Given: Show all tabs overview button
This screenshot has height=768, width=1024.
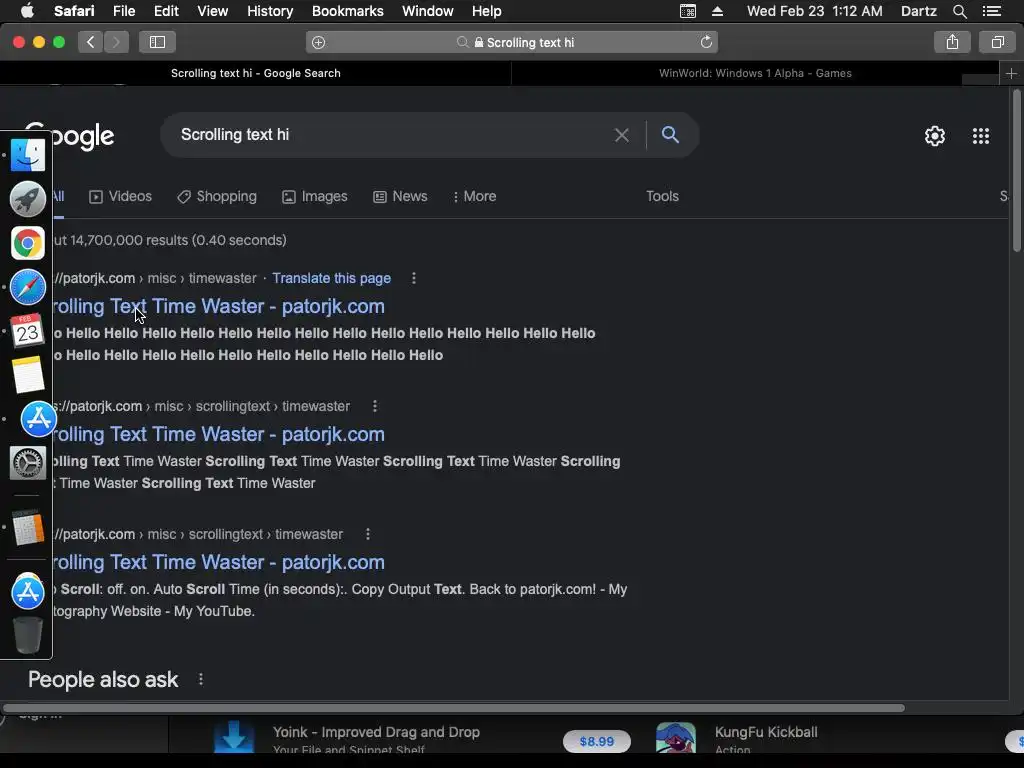Looking at the screenshot, I should [x=997, y=42].
